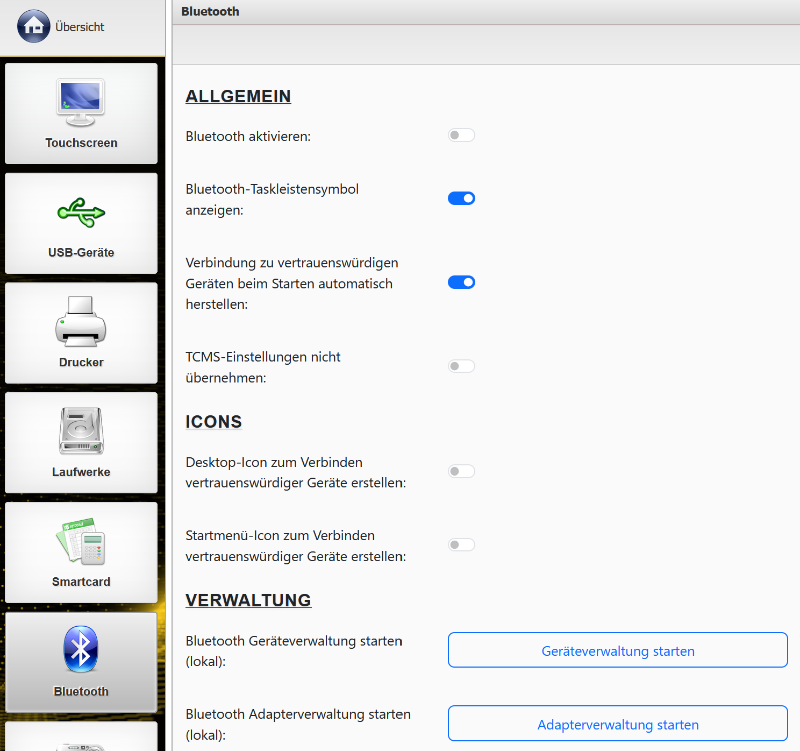The width and height of the screenshot is (800, 751).
Task: Open the Drucker printer icon
Action: (81, 322)
